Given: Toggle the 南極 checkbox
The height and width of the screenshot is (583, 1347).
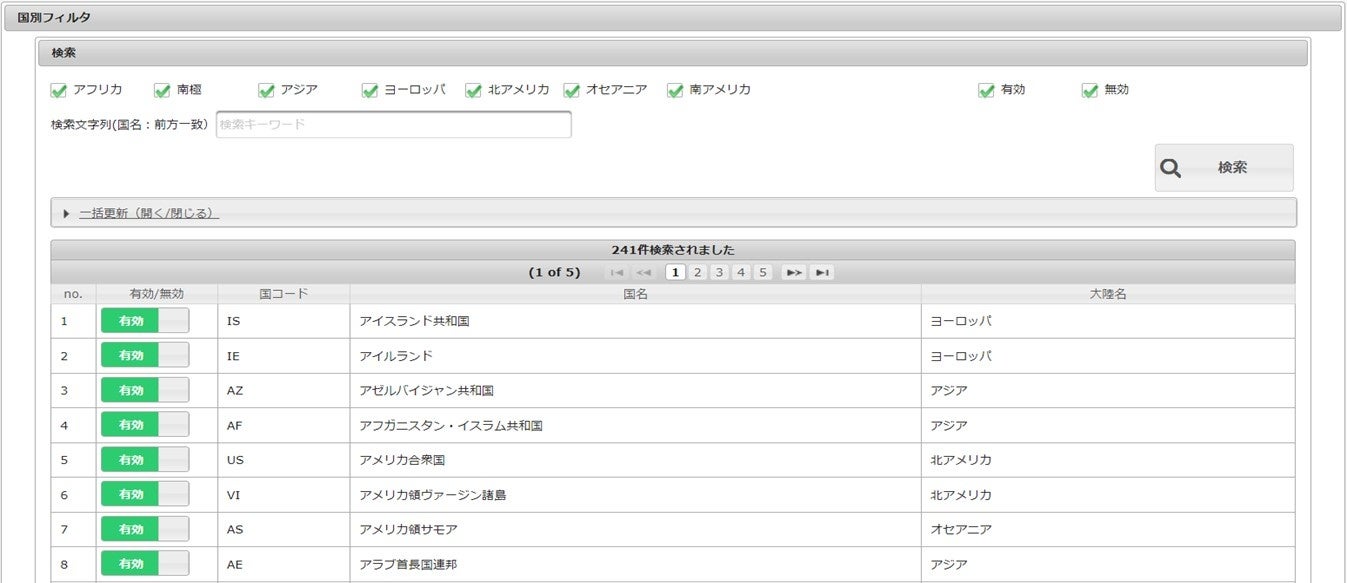Looking at the screenshot, I should point(162,91).
